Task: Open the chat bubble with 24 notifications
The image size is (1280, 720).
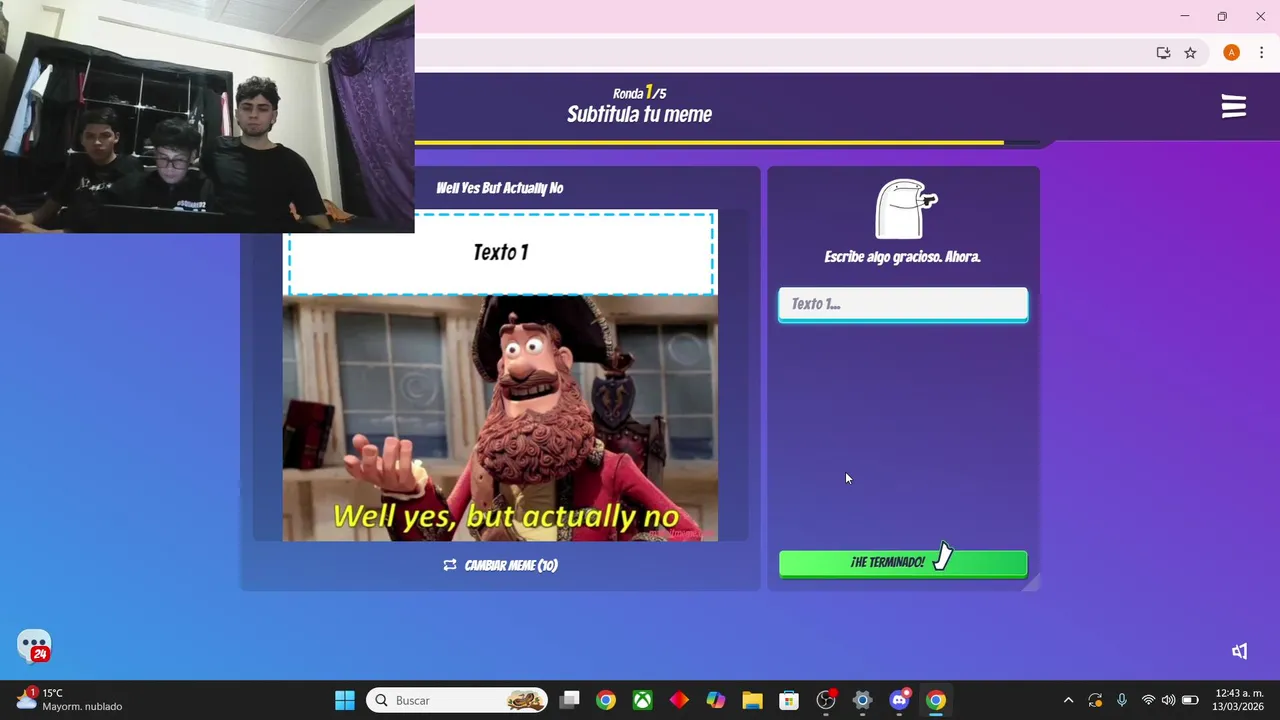Action: [34, 646]
